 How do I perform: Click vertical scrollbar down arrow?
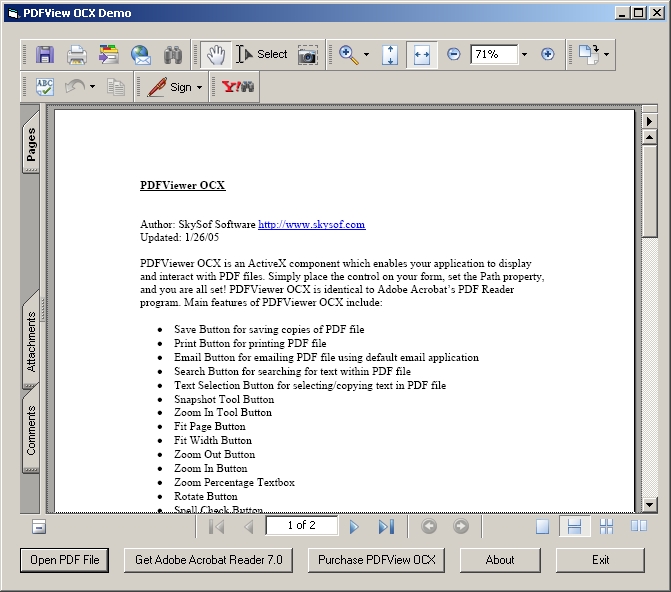tap(649, 505)
